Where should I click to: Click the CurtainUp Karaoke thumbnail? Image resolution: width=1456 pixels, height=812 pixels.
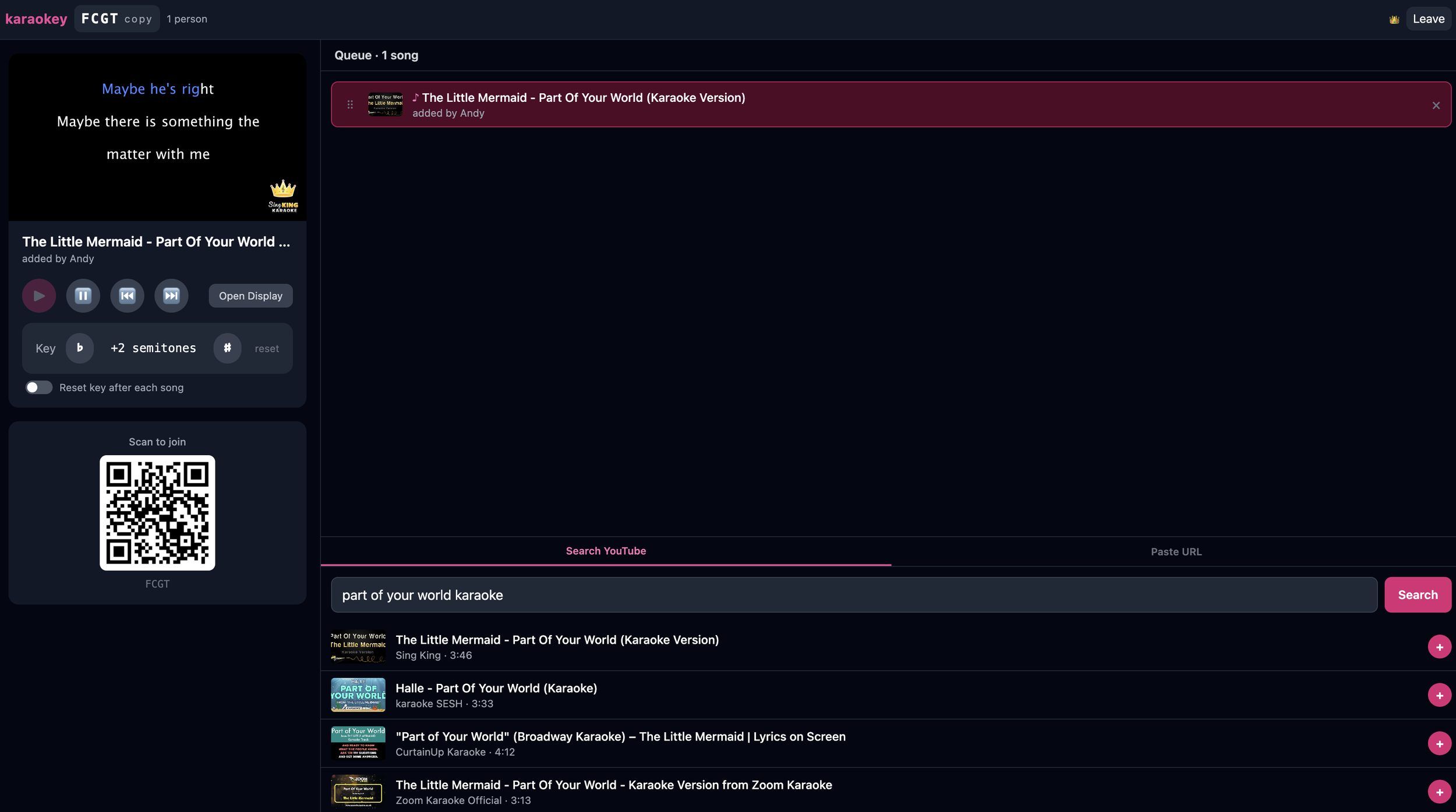(x=358, y=744)
